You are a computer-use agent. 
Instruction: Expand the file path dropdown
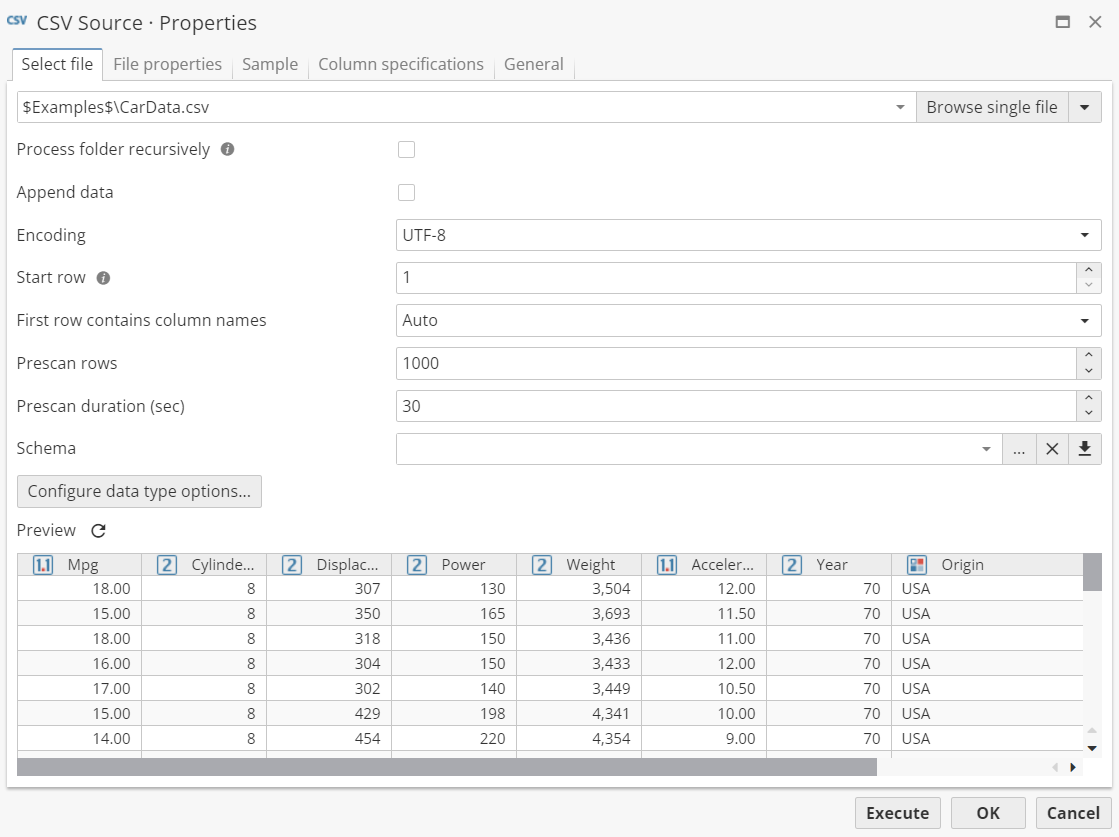pos(899,107)
